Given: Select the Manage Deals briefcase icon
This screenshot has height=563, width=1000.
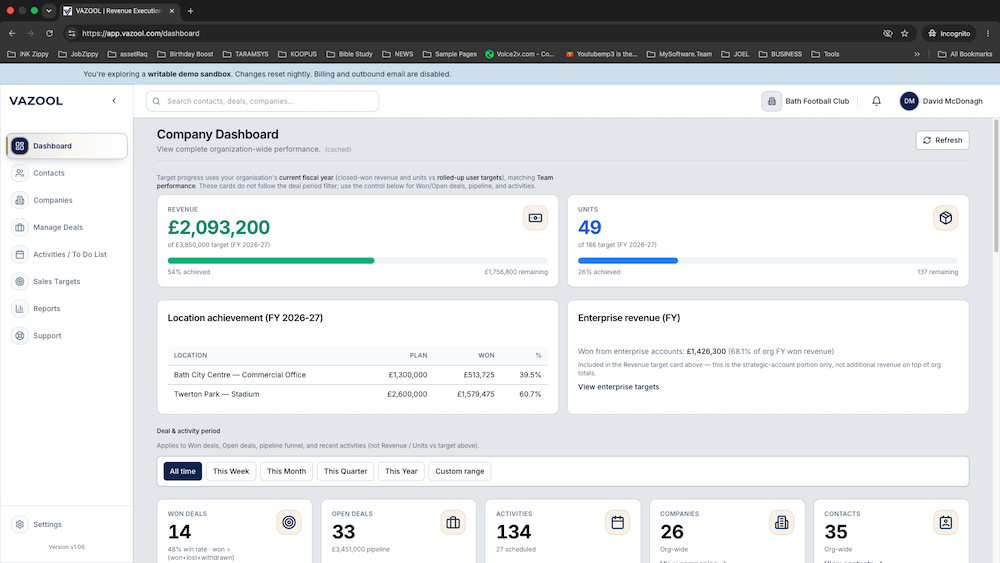Looking at the screenshot, I should [x=20, y=227].
